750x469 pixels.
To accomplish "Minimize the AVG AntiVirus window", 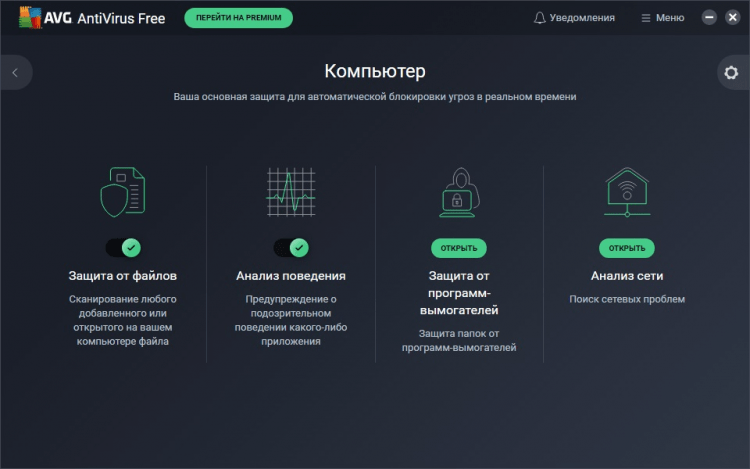I will (x=709, y=18).
